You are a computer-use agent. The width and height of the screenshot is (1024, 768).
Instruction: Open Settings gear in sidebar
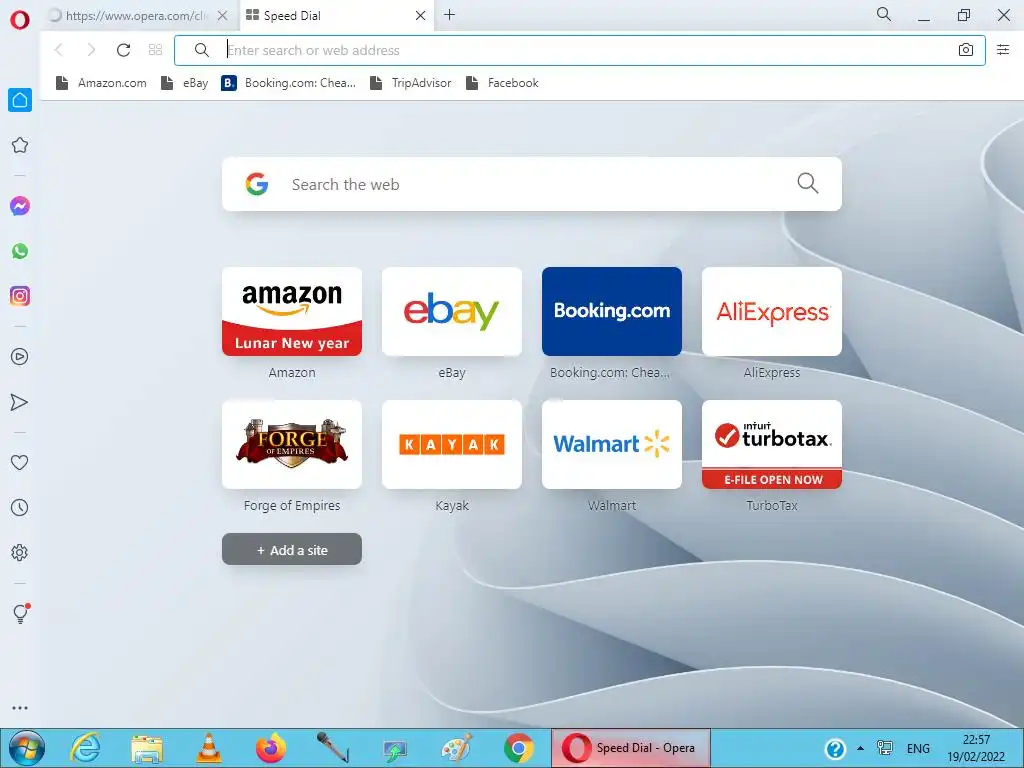click(x=20, y=552)
